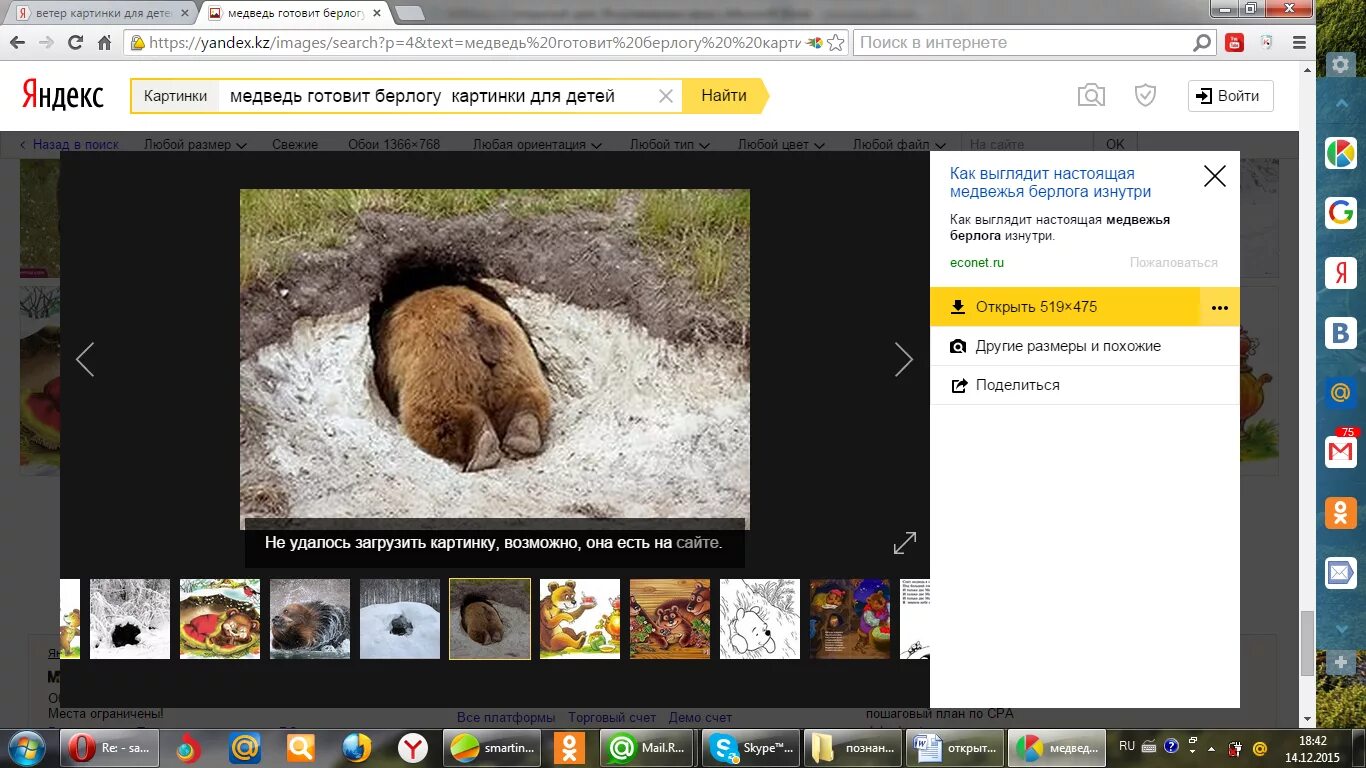Click the Odnoklassniki icon in the right sidebar
The image size is (1366, 768).
[x=1340, y=513]
